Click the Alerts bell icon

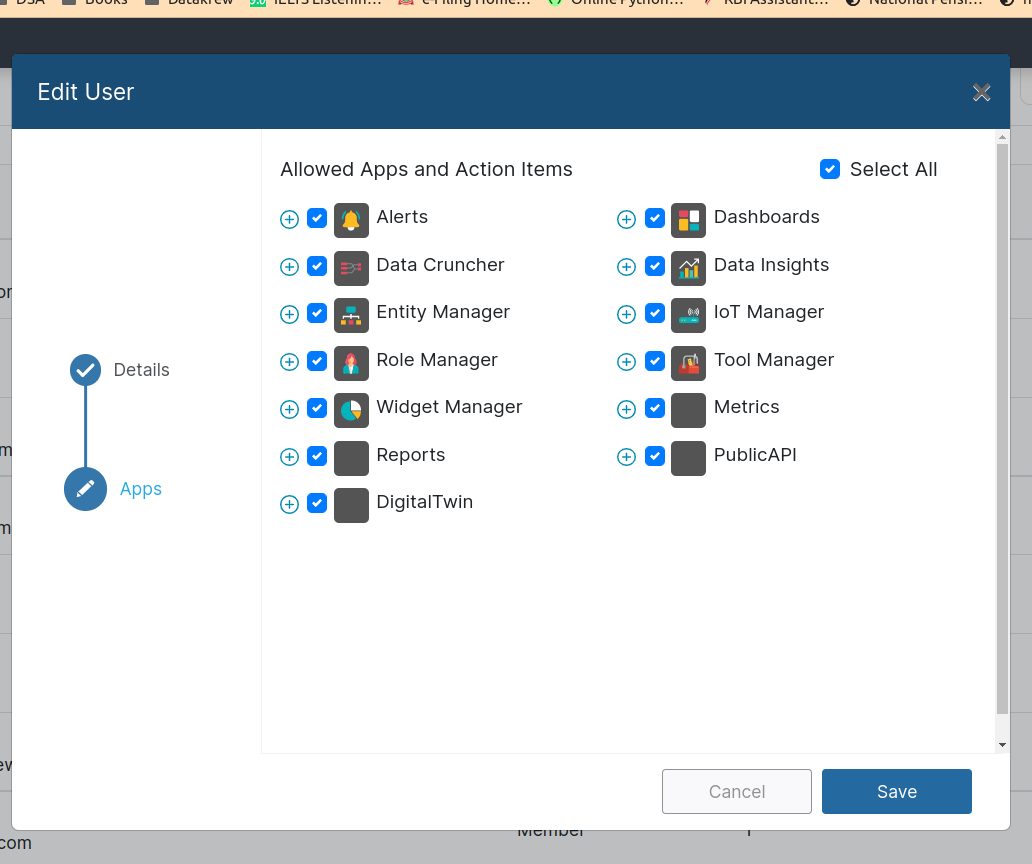351,218
